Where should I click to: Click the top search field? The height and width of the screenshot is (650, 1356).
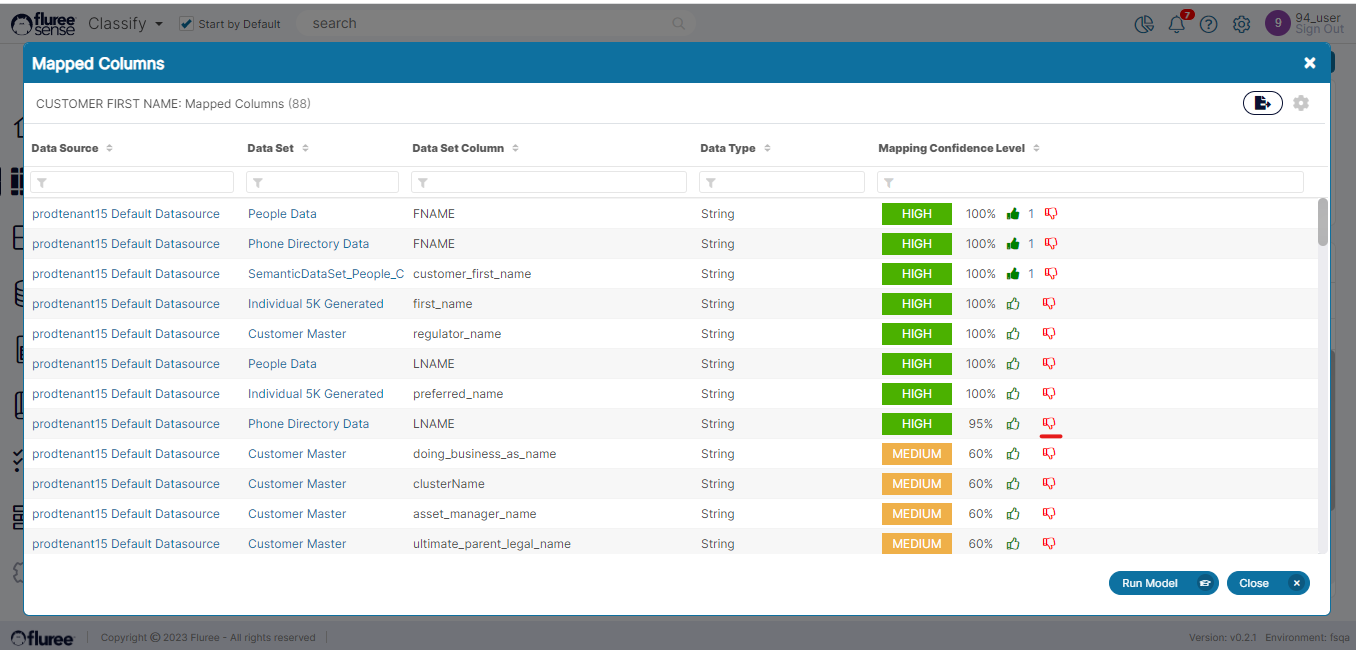[x=490, y=23]
